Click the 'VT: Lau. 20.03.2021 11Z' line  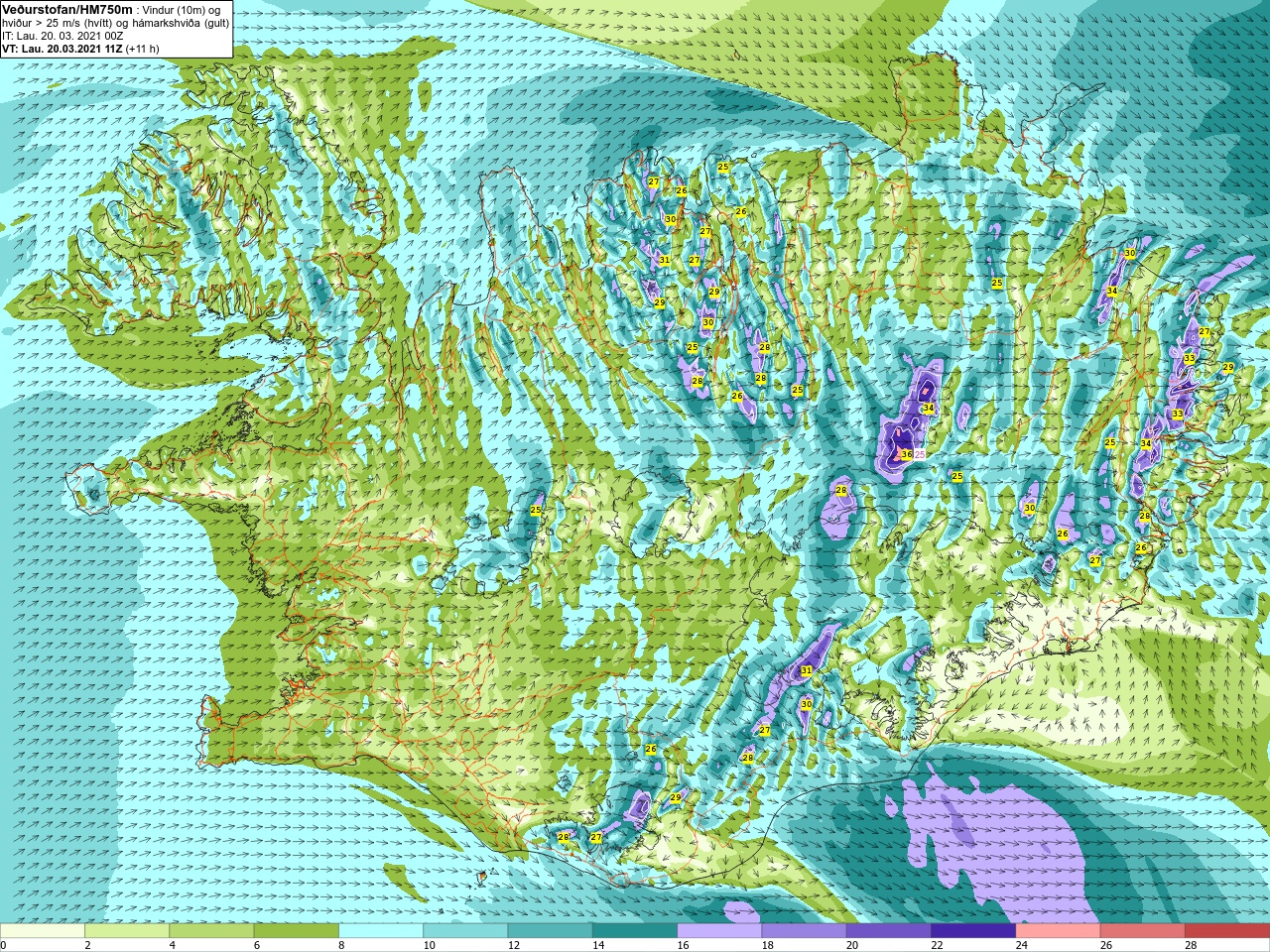[63, 49]
